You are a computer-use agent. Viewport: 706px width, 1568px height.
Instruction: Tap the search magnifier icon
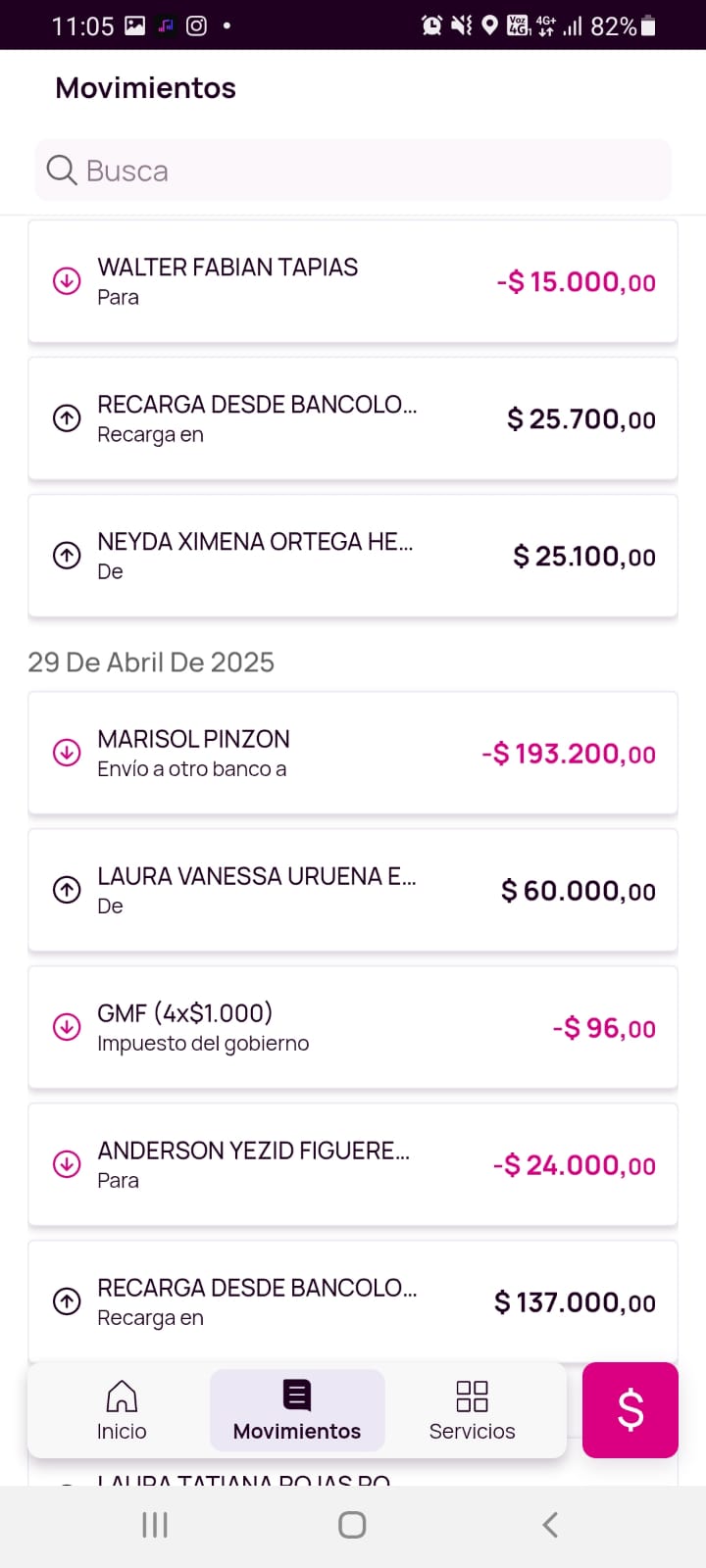point(62,171)
